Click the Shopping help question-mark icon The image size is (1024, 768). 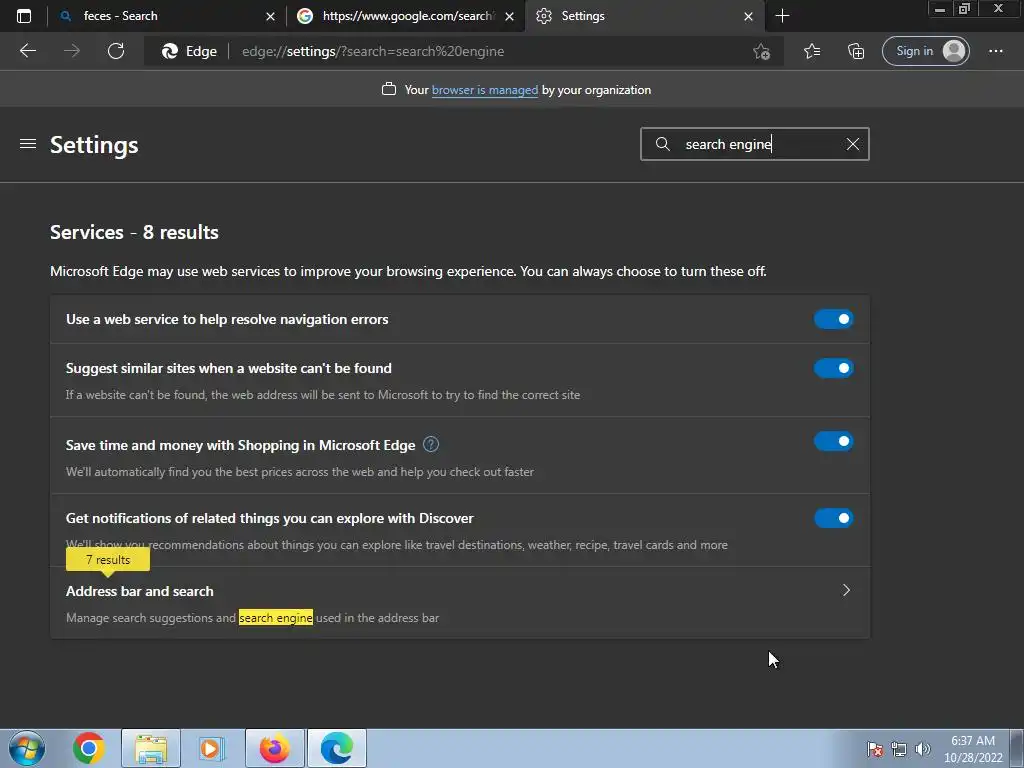coord(431,445)
